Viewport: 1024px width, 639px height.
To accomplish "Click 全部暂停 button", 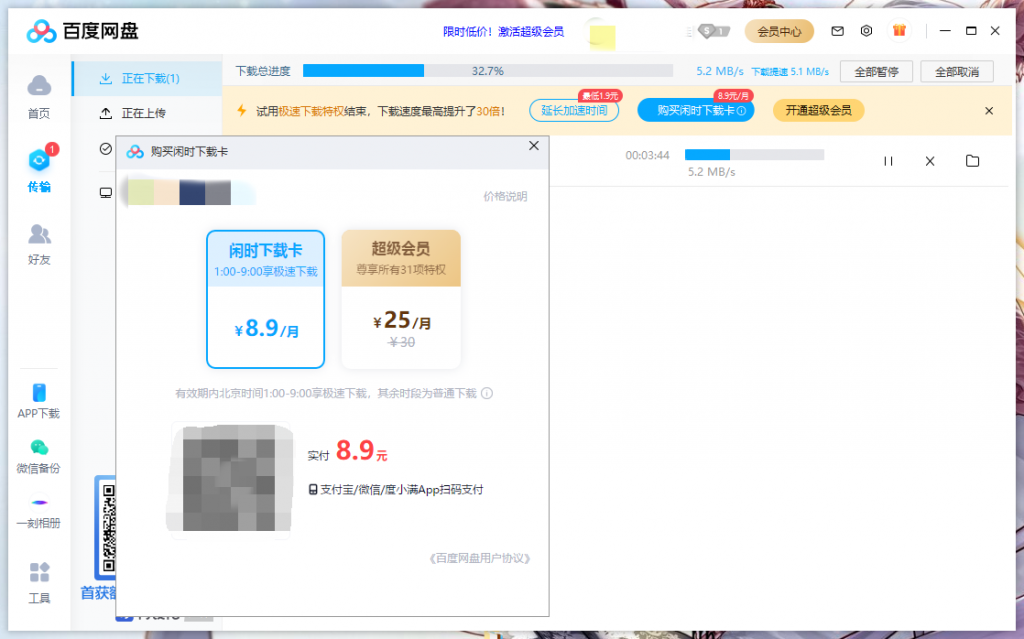I will tap(876, 72).
